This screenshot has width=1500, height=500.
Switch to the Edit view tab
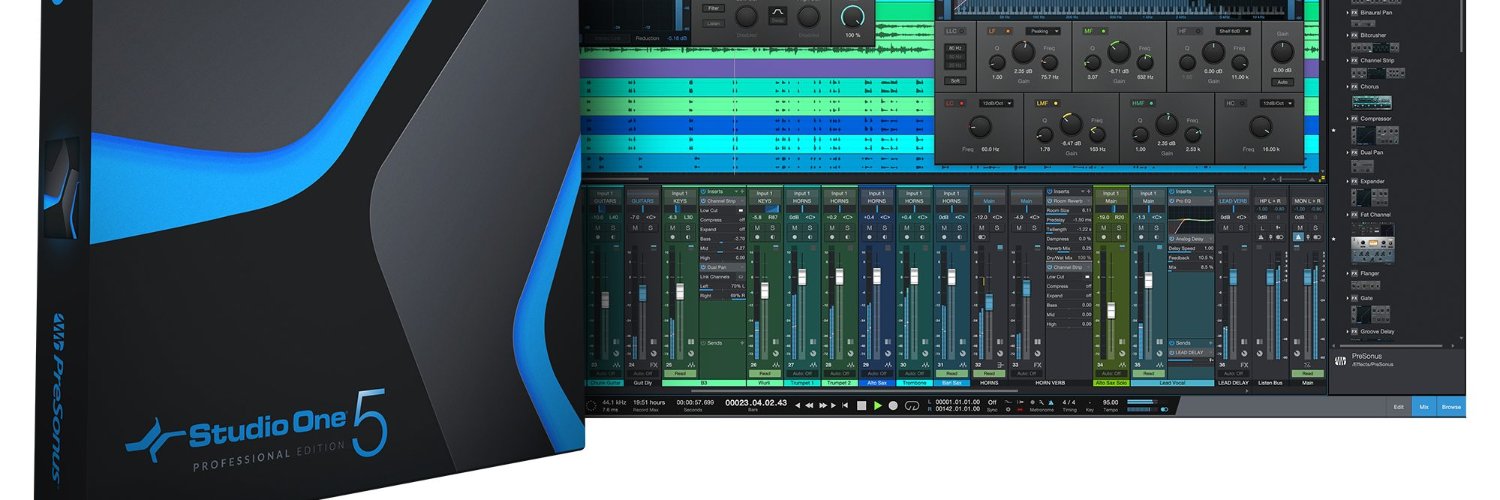pos(1399,407)
